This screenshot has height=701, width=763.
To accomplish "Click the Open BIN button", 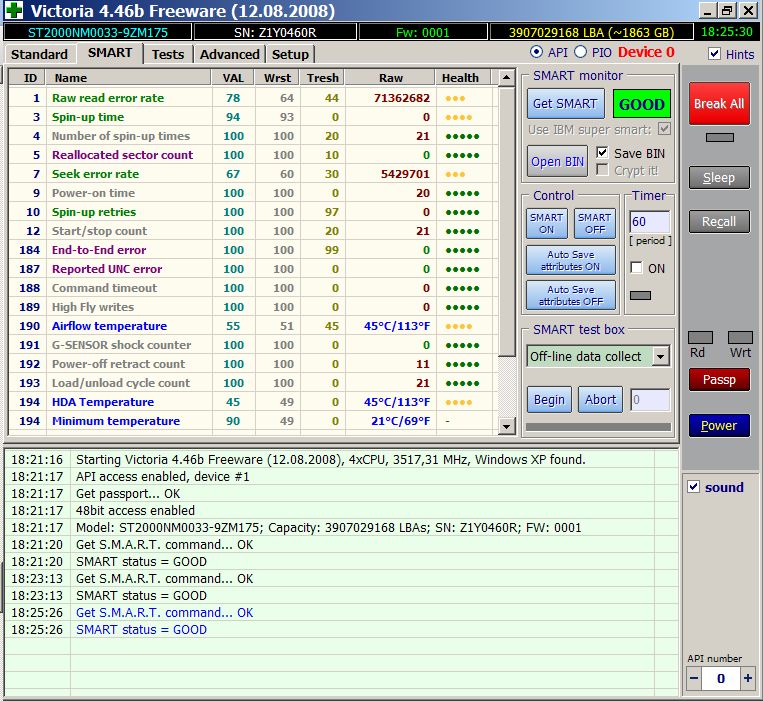I will (558, 161).
